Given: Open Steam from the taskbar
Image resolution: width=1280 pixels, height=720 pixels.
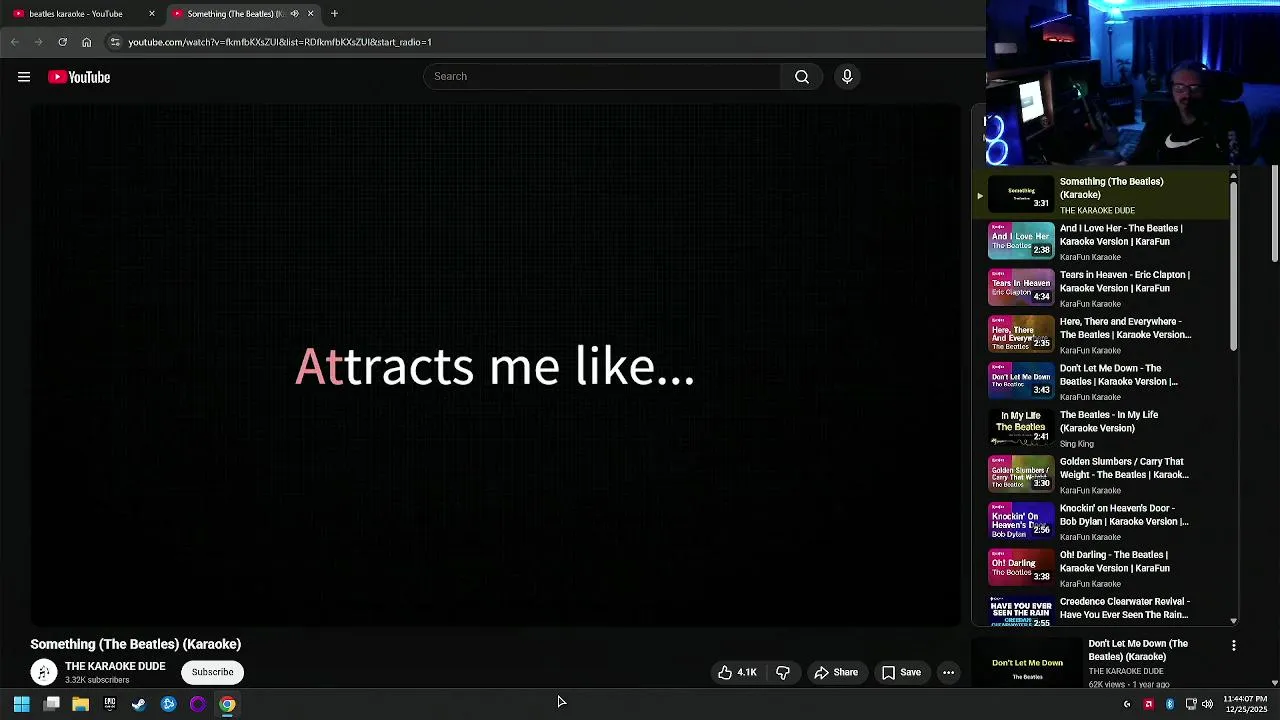Looking at the screenshot, I should 139,704.
